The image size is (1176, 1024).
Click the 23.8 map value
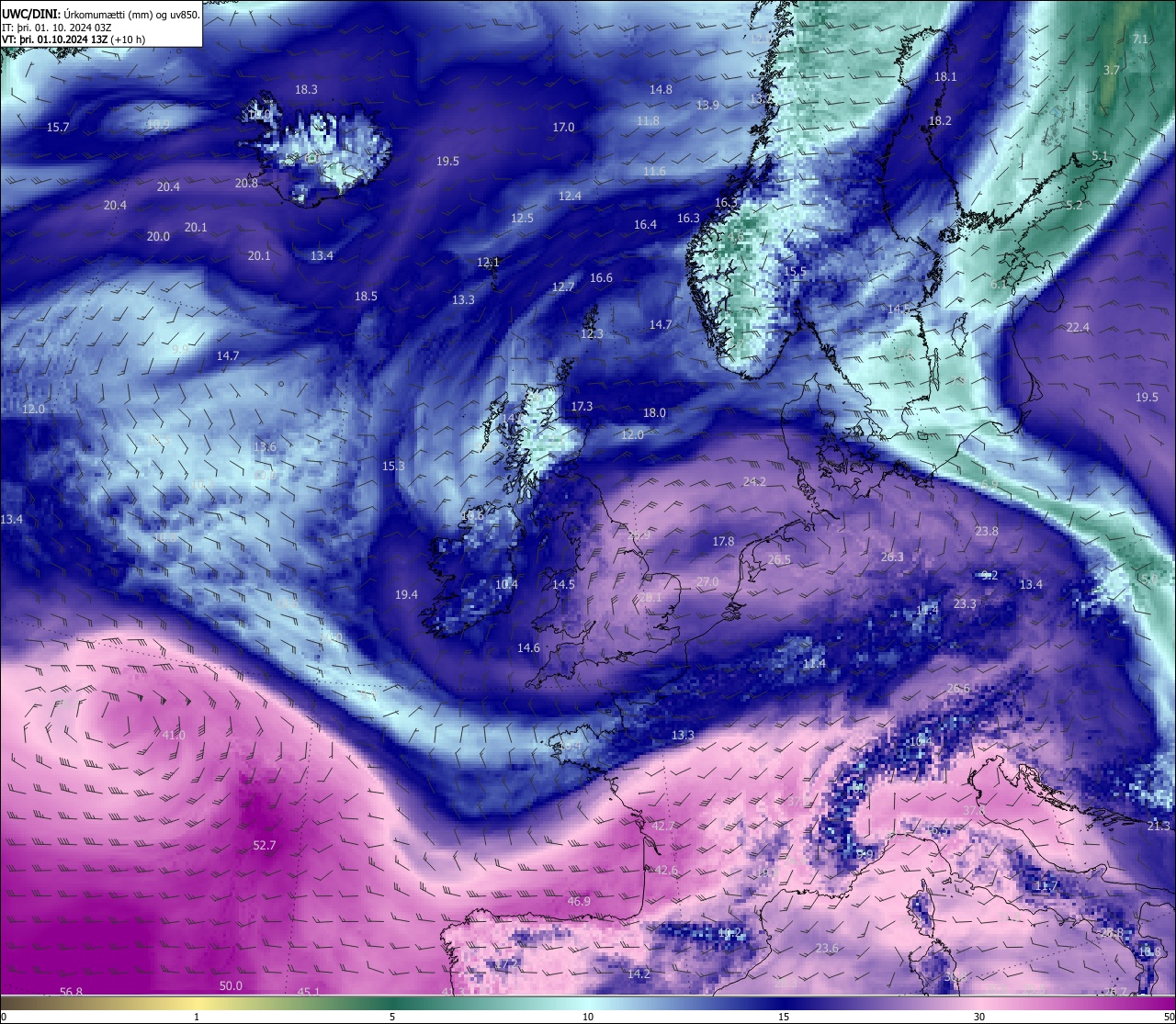[987, 531]
